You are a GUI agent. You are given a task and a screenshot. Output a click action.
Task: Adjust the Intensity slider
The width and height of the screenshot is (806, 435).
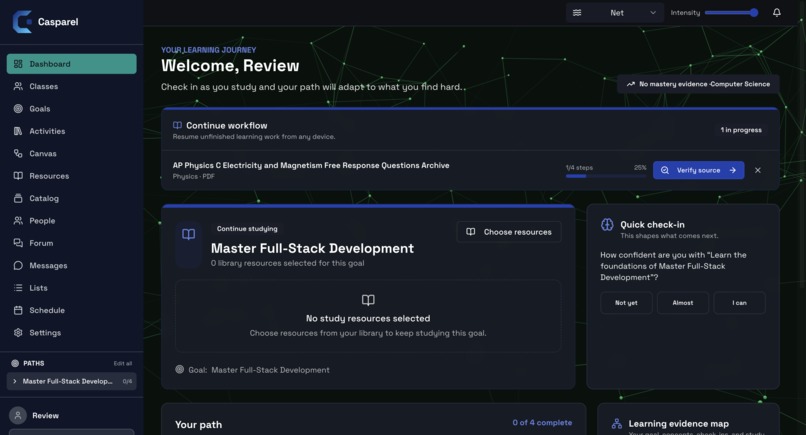tap(731, 13)
